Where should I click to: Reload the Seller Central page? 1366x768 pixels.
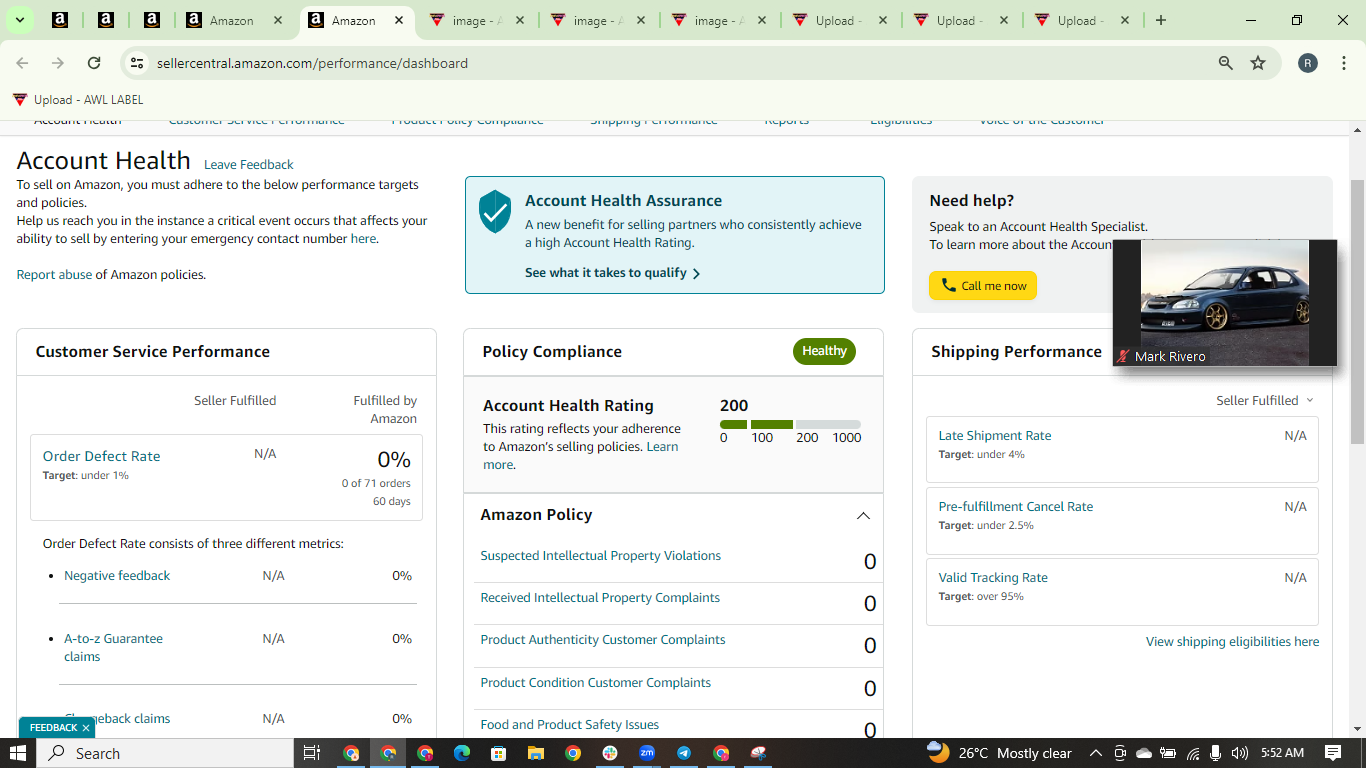click(94, 63)
